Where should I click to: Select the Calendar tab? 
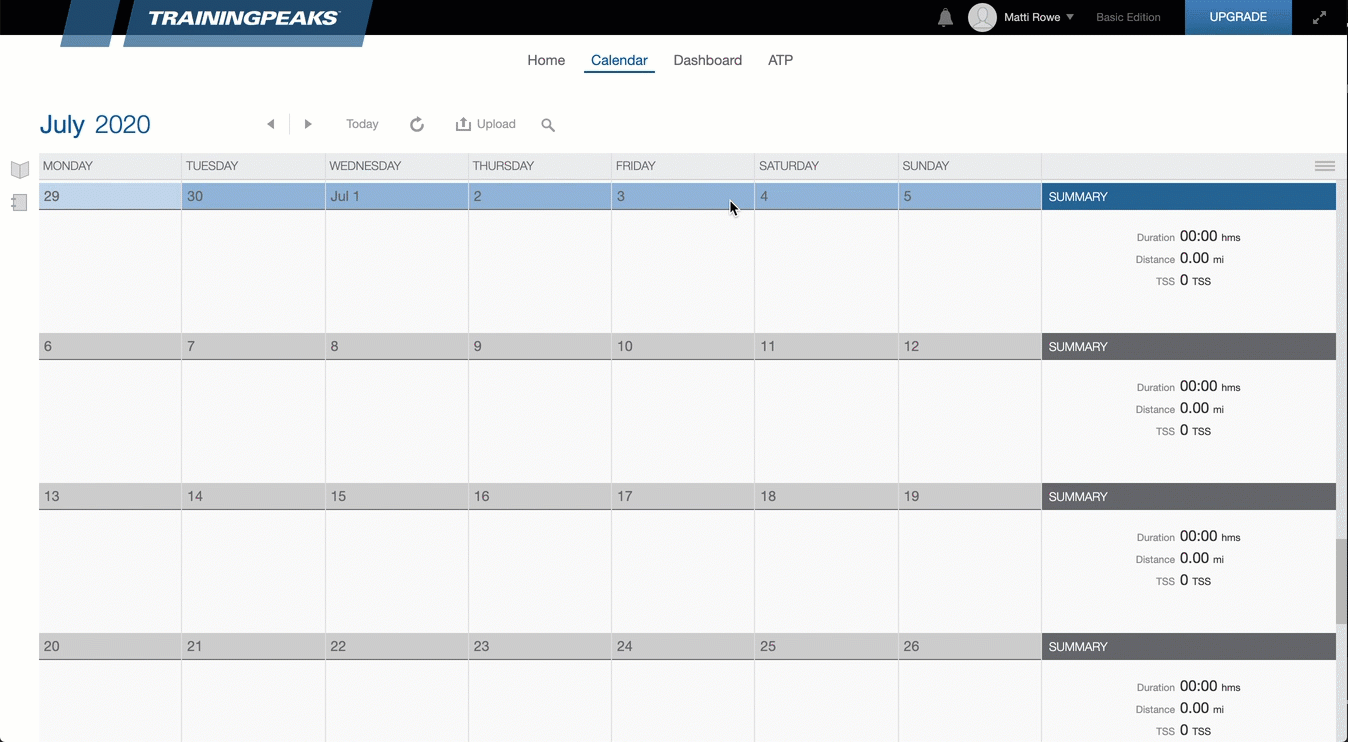pos(619,60)
